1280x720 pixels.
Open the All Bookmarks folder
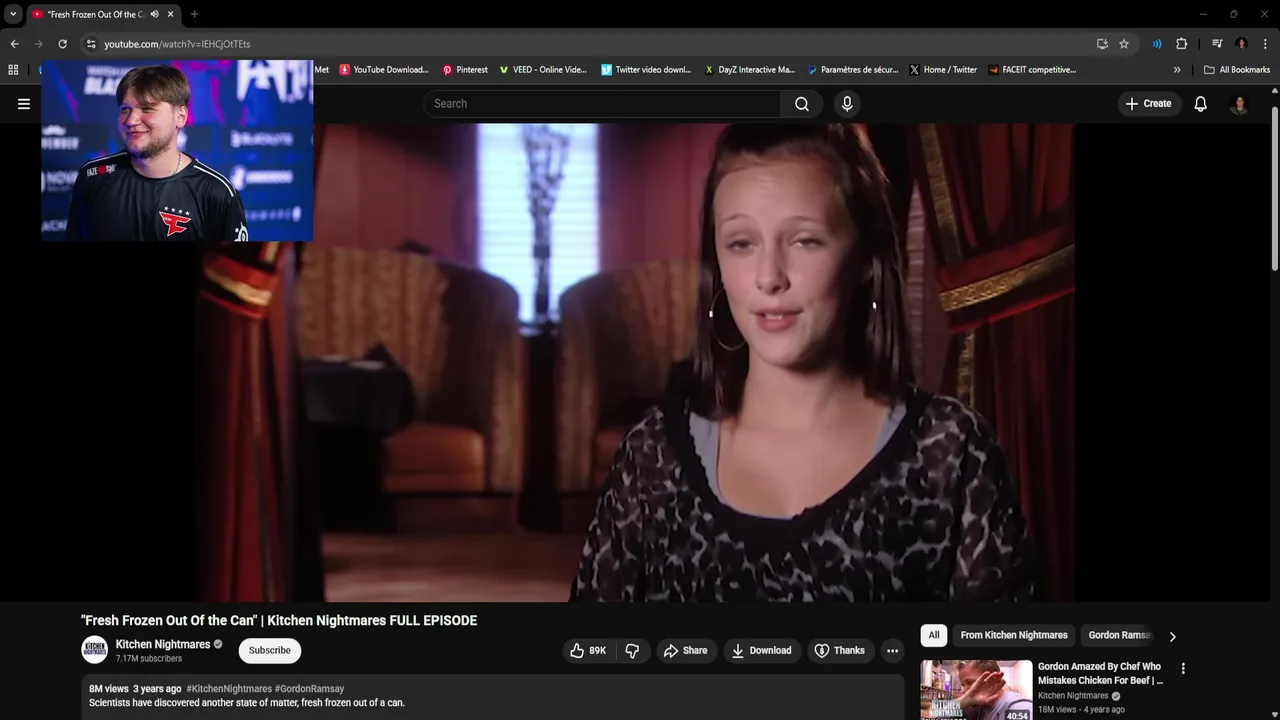tap(1237, 70)
